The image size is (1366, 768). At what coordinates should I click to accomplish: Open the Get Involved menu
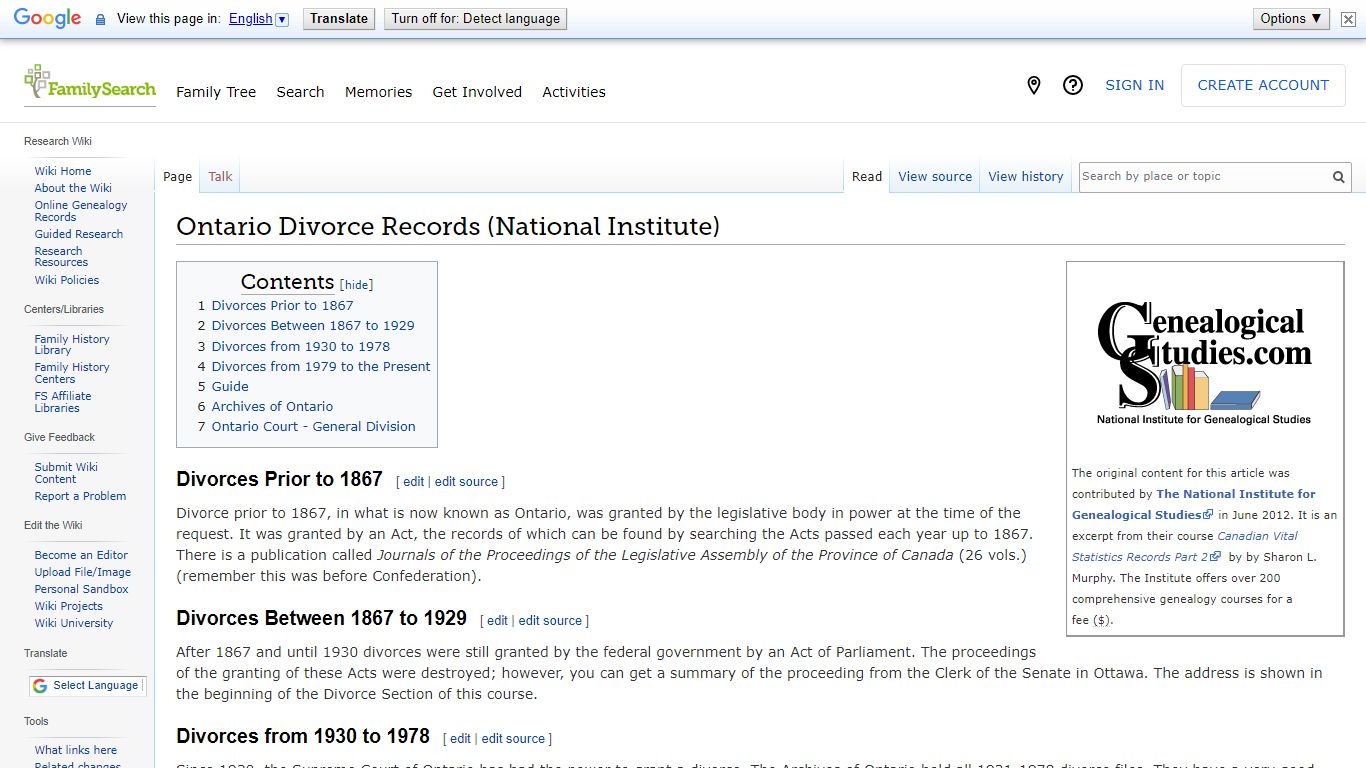pos(477,92)
